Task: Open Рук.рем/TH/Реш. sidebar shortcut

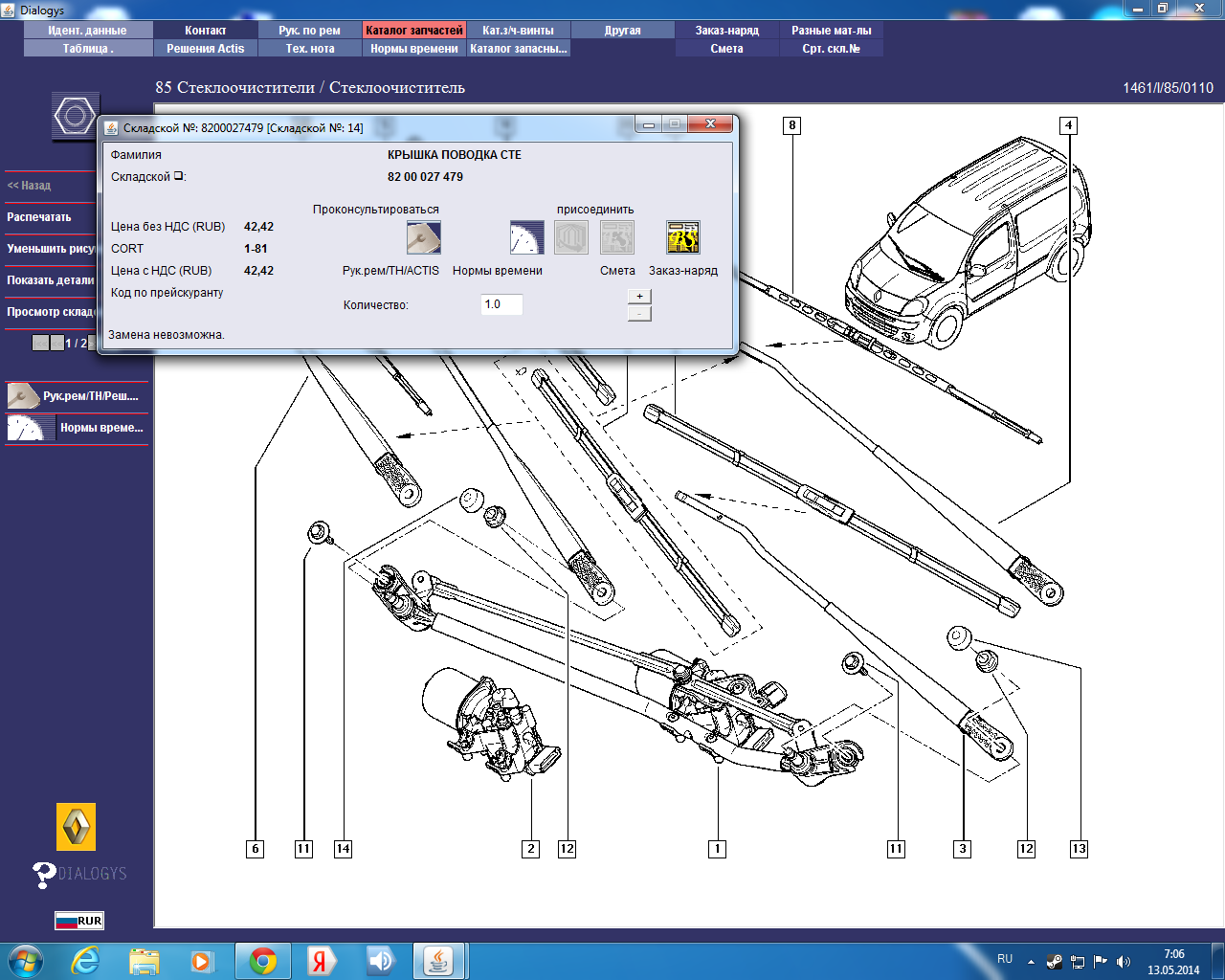Action: coord(77,395)
